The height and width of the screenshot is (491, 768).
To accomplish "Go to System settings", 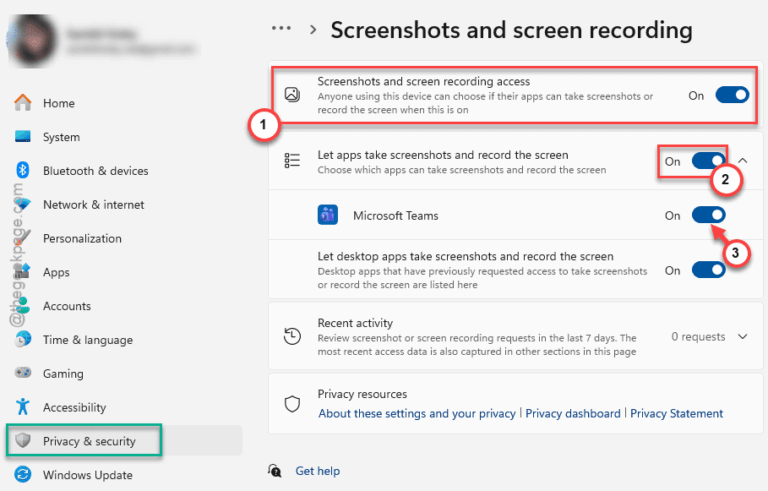I will [x=61, y=137].
